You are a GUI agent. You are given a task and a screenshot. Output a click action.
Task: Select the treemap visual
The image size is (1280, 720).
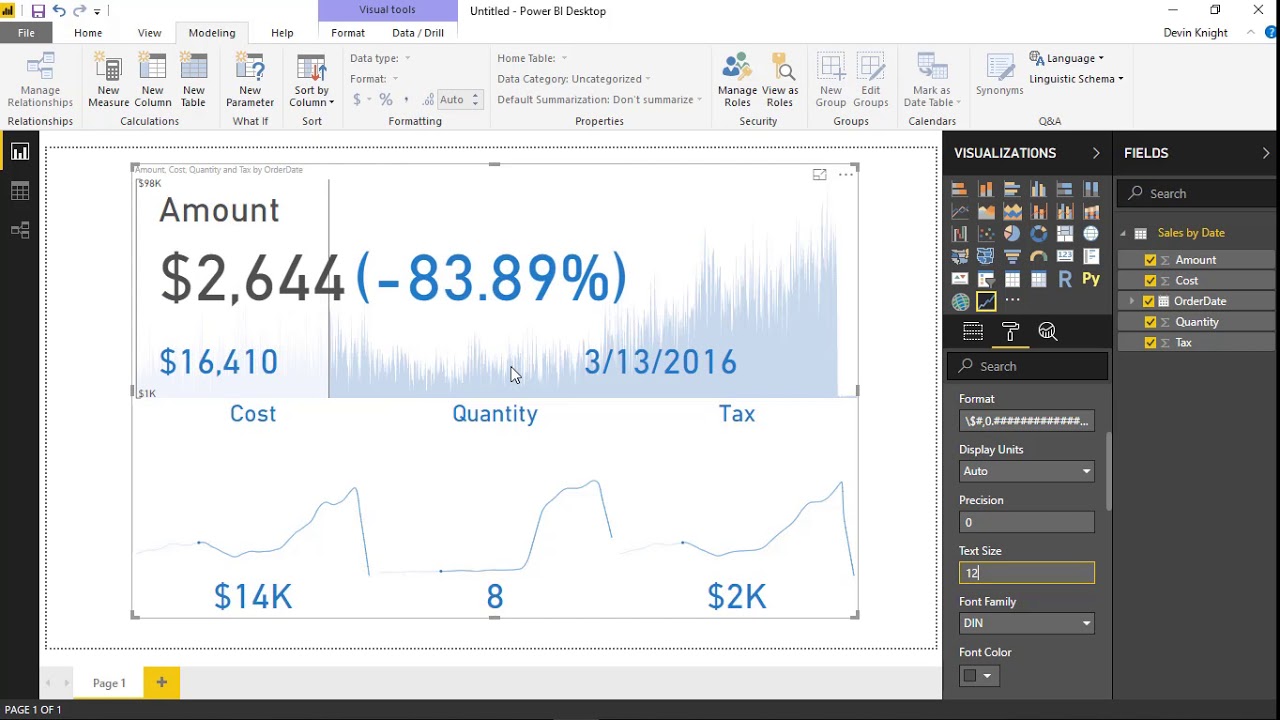coord(1064,234)
